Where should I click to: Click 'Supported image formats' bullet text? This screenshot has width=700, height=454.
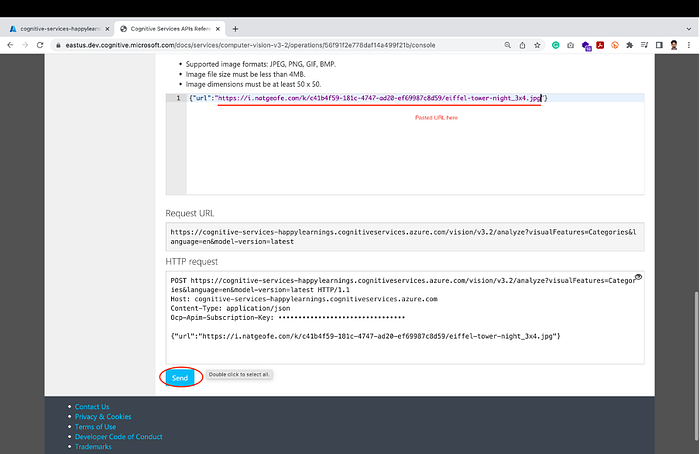point(261,64)
